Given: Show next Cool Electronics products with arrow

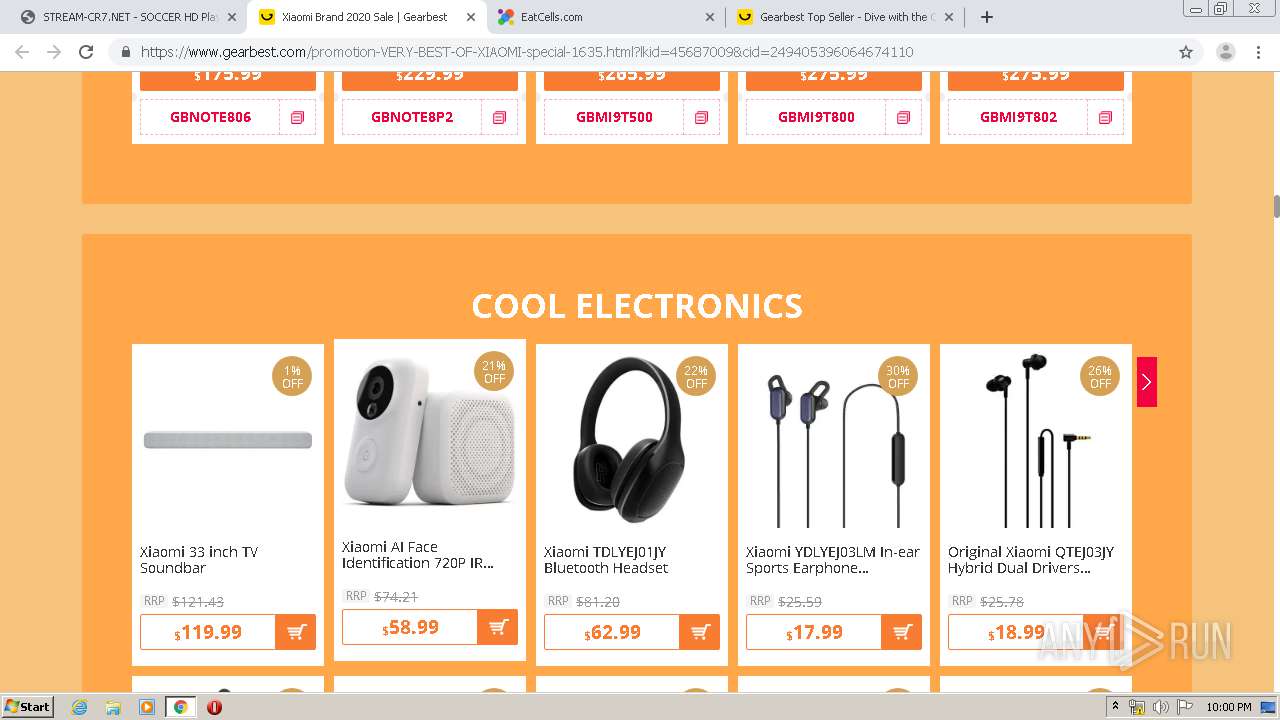Looking at the screenshot, I should (1146, 382).
